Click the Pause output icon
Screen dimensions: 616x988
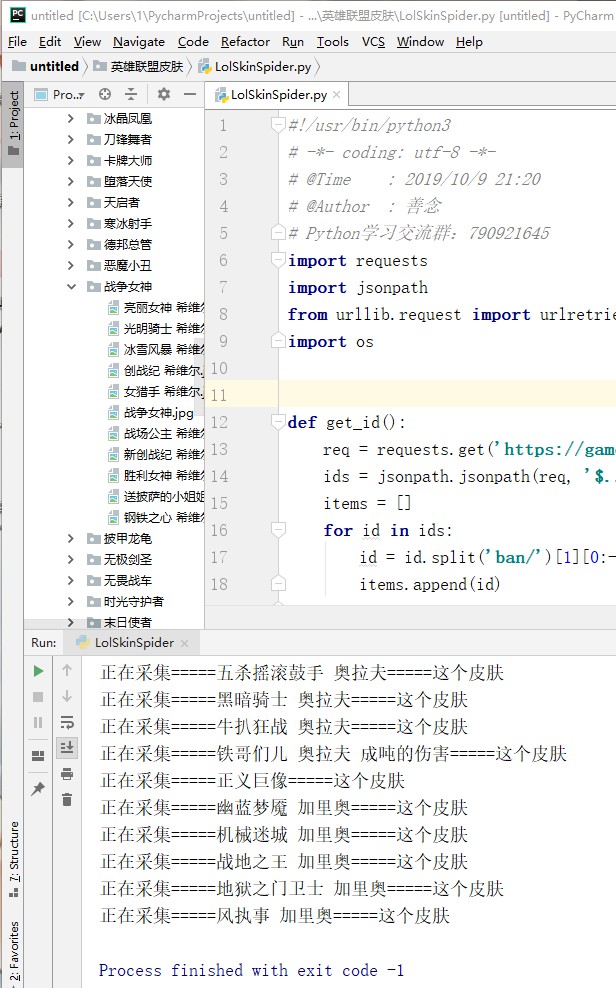[38, 722]
